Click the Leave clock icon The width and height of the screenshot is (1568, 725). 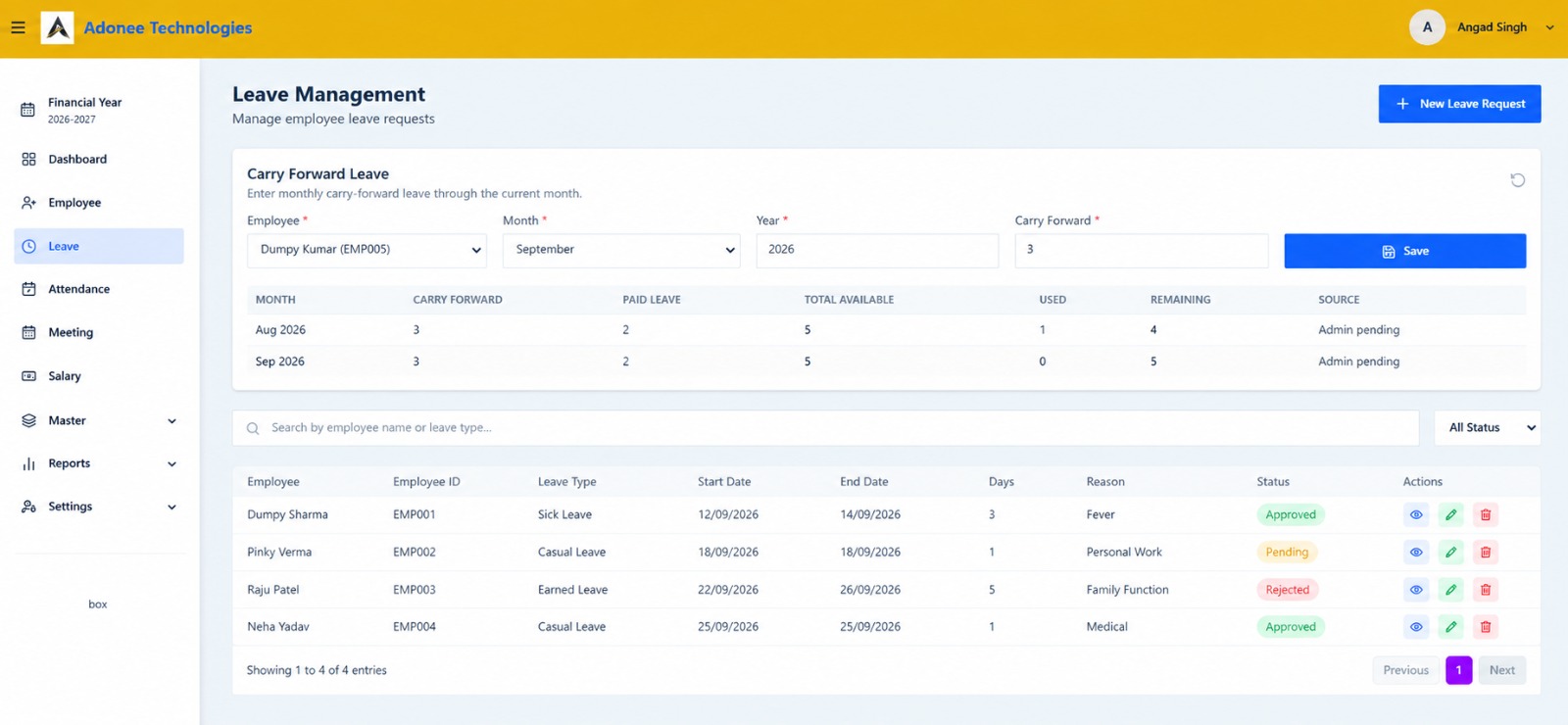28,246
